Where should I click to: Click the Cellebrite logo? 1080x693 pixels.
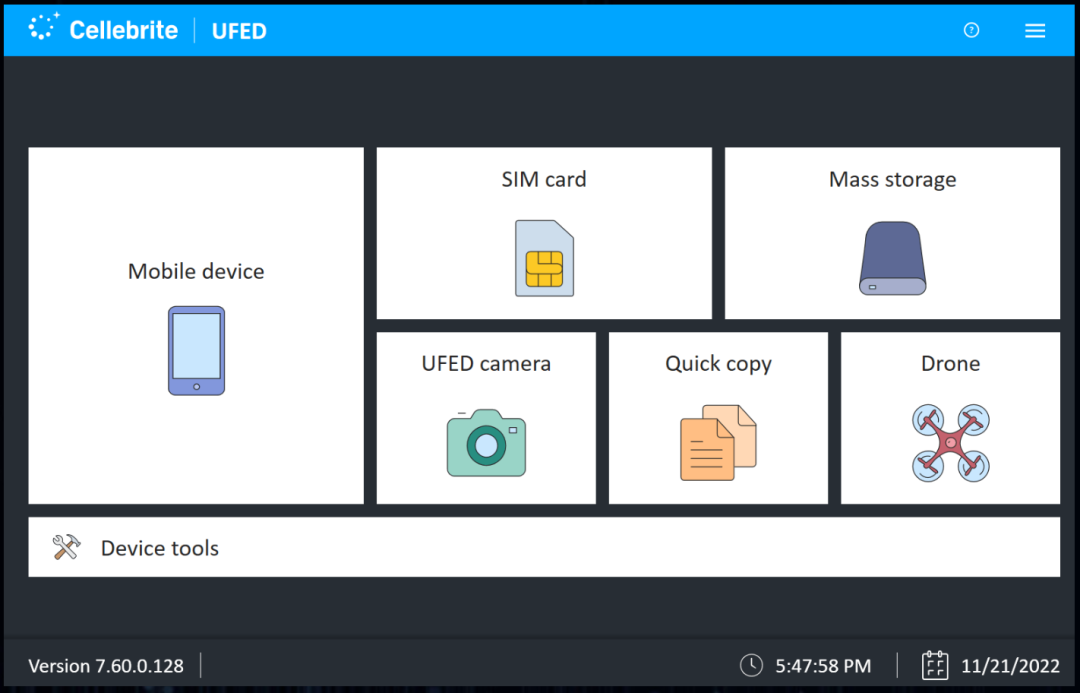point(43,27)
